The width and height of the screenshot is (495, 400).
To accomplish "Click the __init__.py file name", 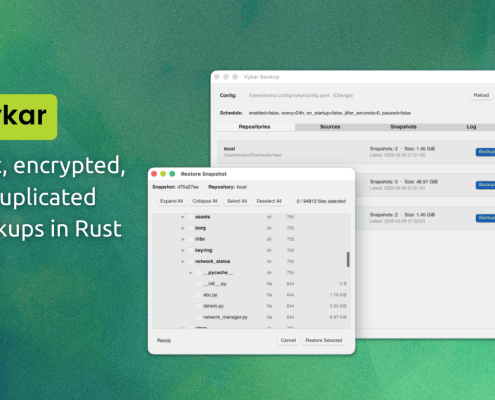I will (215, 284).
